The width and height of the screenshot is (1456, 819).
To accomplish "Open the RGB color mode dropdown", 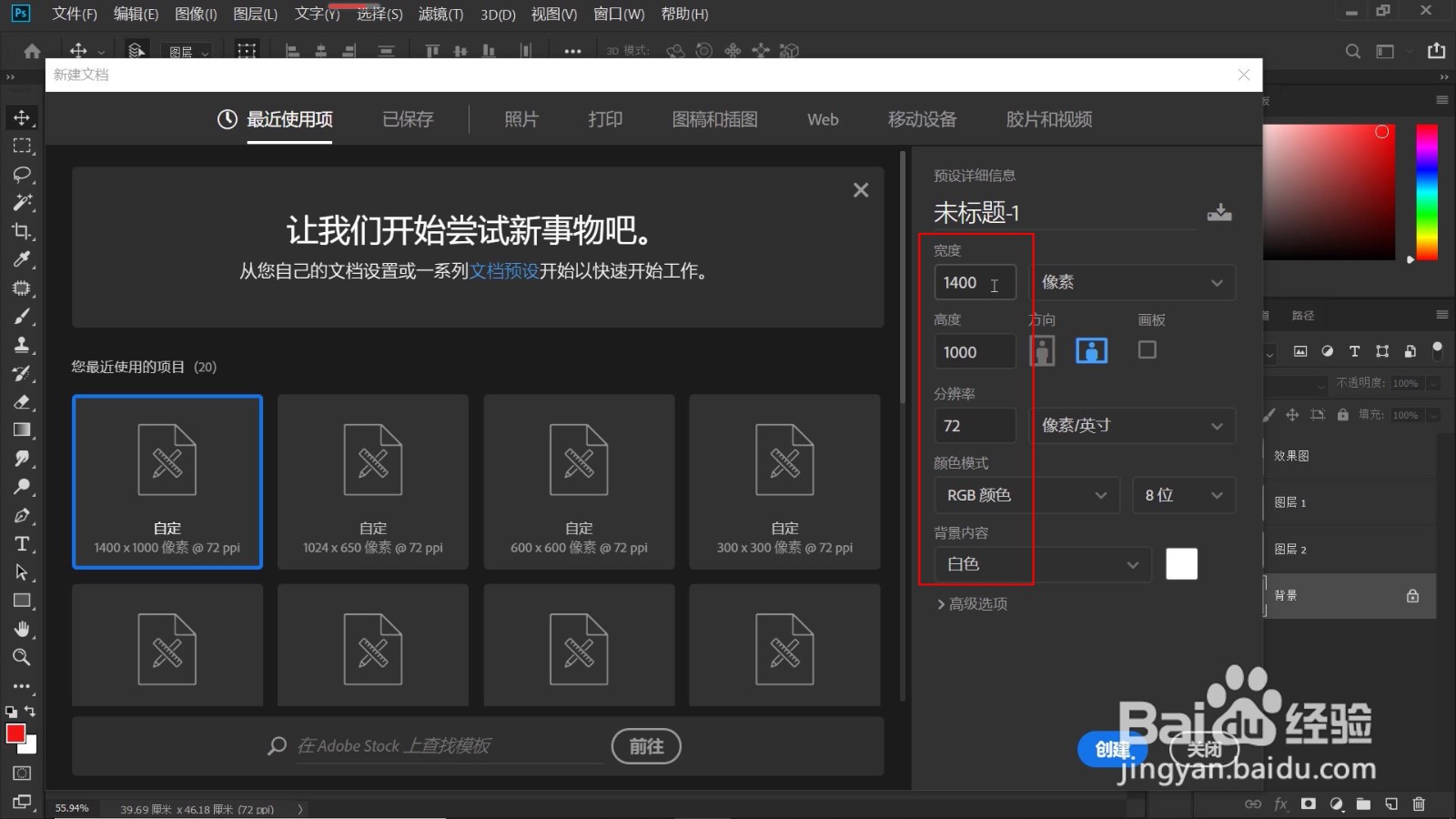I will click(x=1026, y=495).
